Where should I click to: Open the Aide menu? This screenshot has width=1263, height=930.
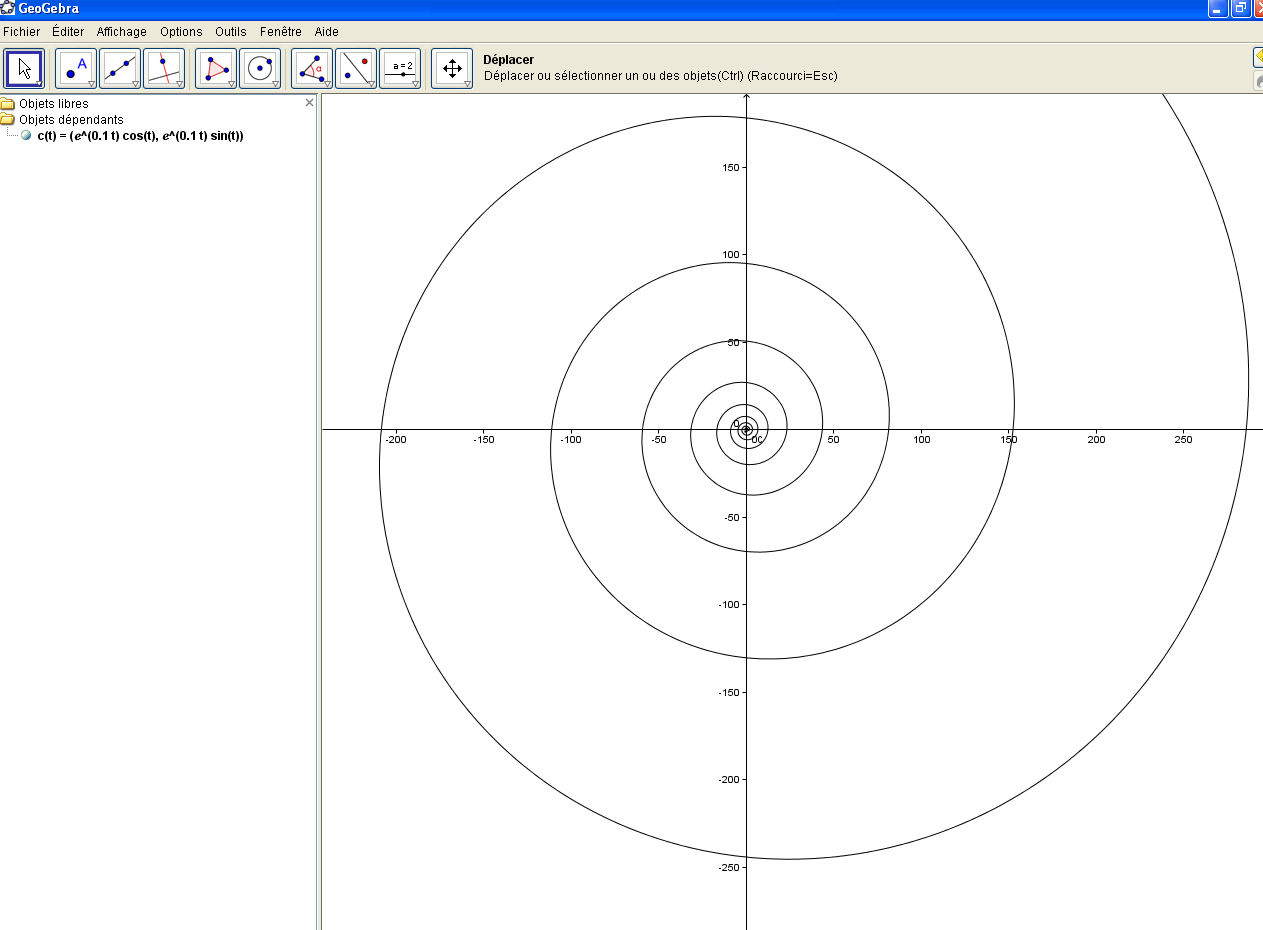326,32
